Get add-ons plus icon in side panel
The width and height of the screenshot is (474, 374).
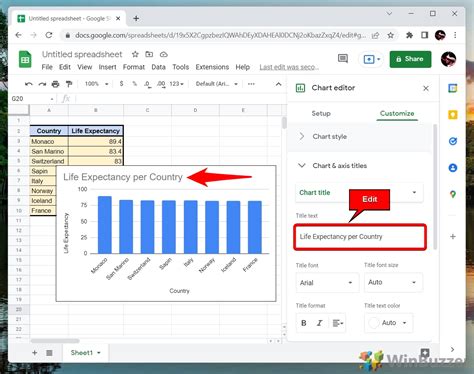pyautogui.click(x=453, y=237)
